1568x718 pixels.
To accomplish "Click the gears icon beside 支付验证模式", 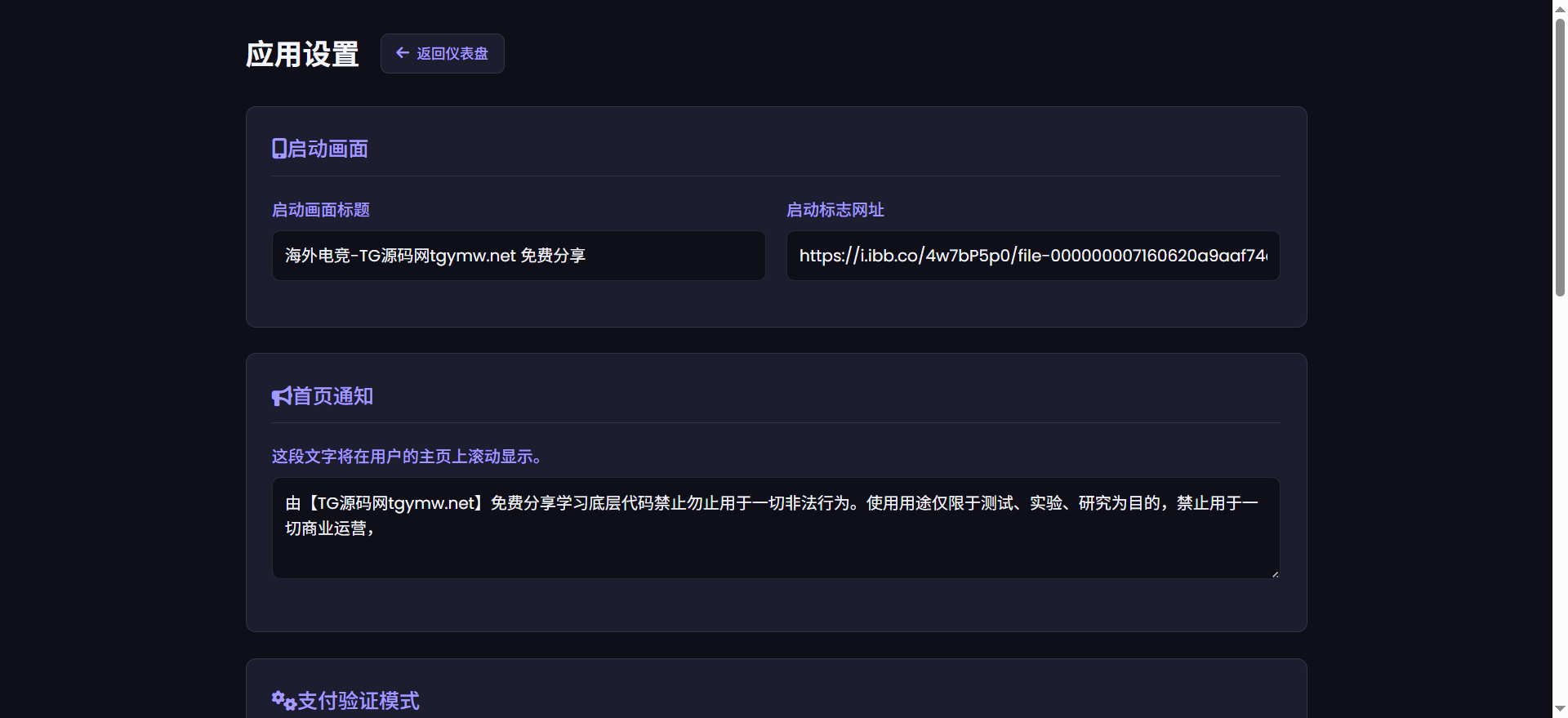I will pyautogui.click(x=283, y=700).
